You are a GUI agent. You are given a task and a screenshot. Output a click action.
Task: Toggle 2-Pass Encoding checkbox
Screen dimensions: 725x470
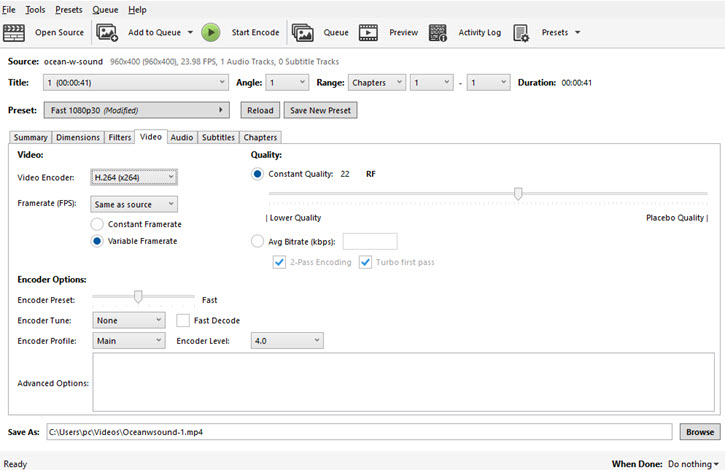click(279, 262)
